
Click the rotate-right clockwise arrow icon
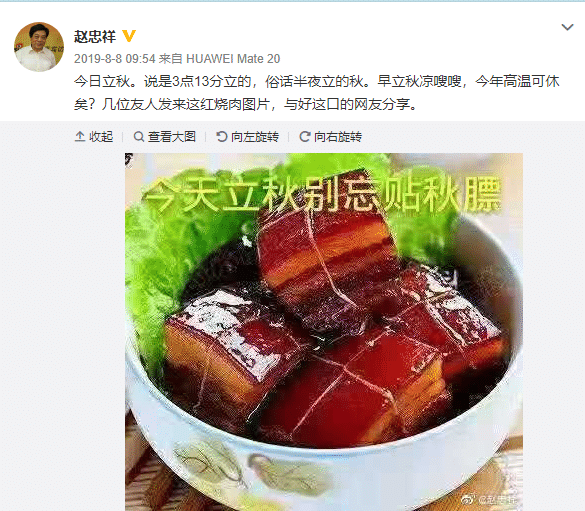click(304, 137)
